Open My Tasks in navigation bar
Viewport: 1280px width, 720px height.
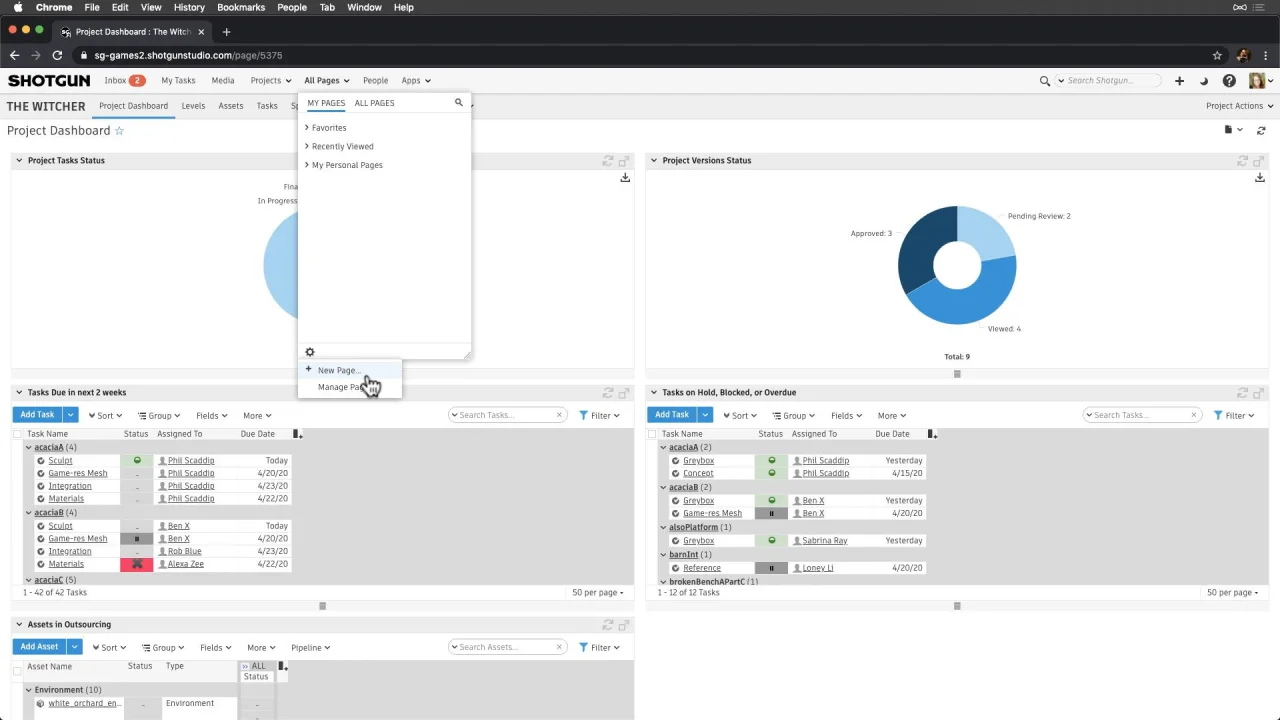[178, 80]
